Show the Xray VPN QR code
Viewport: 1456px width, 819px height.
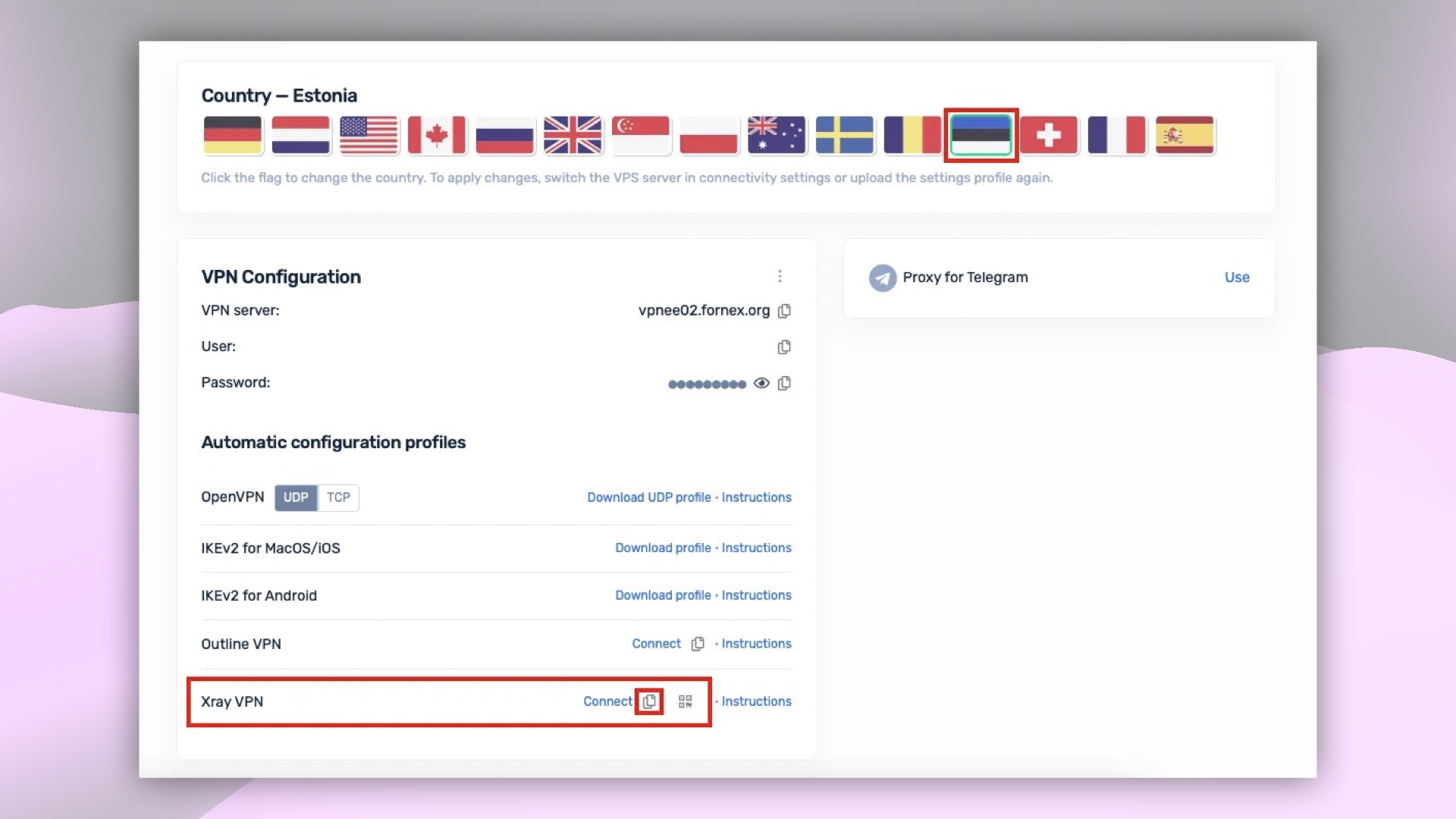tap(685, 701)
